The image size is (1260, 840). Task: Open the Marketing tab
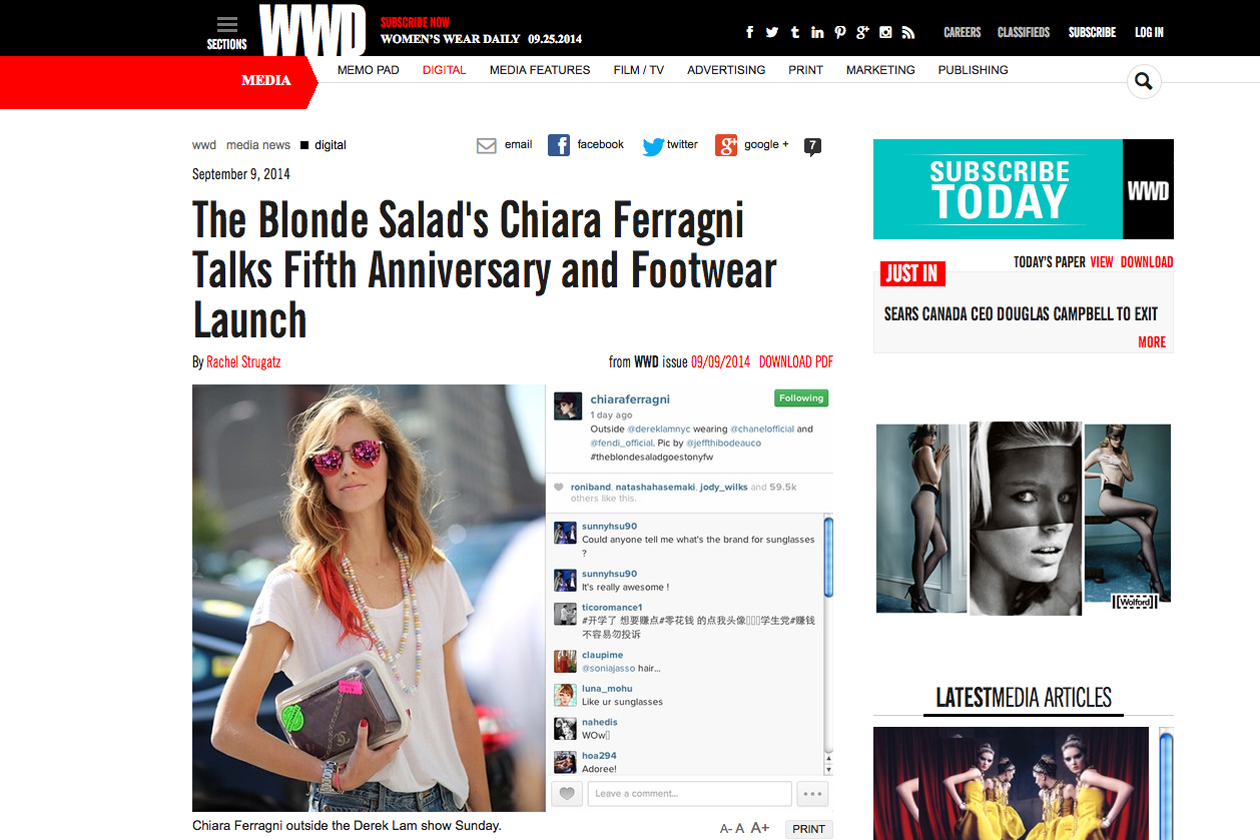click(880, 70)
